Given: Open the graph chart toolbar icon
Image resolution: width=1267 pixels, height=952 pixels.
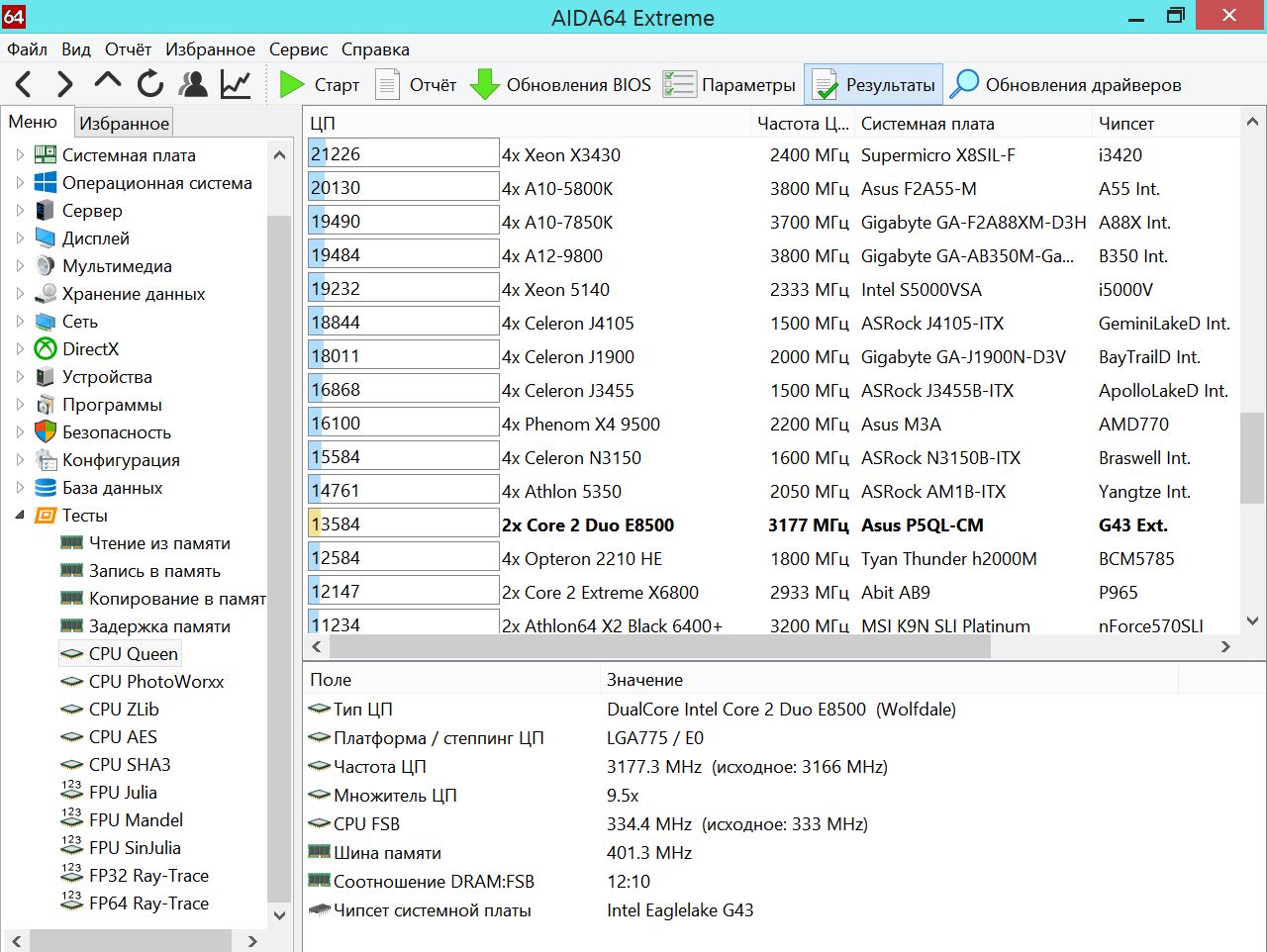Looking at the screenshot, I should point(236,84).
